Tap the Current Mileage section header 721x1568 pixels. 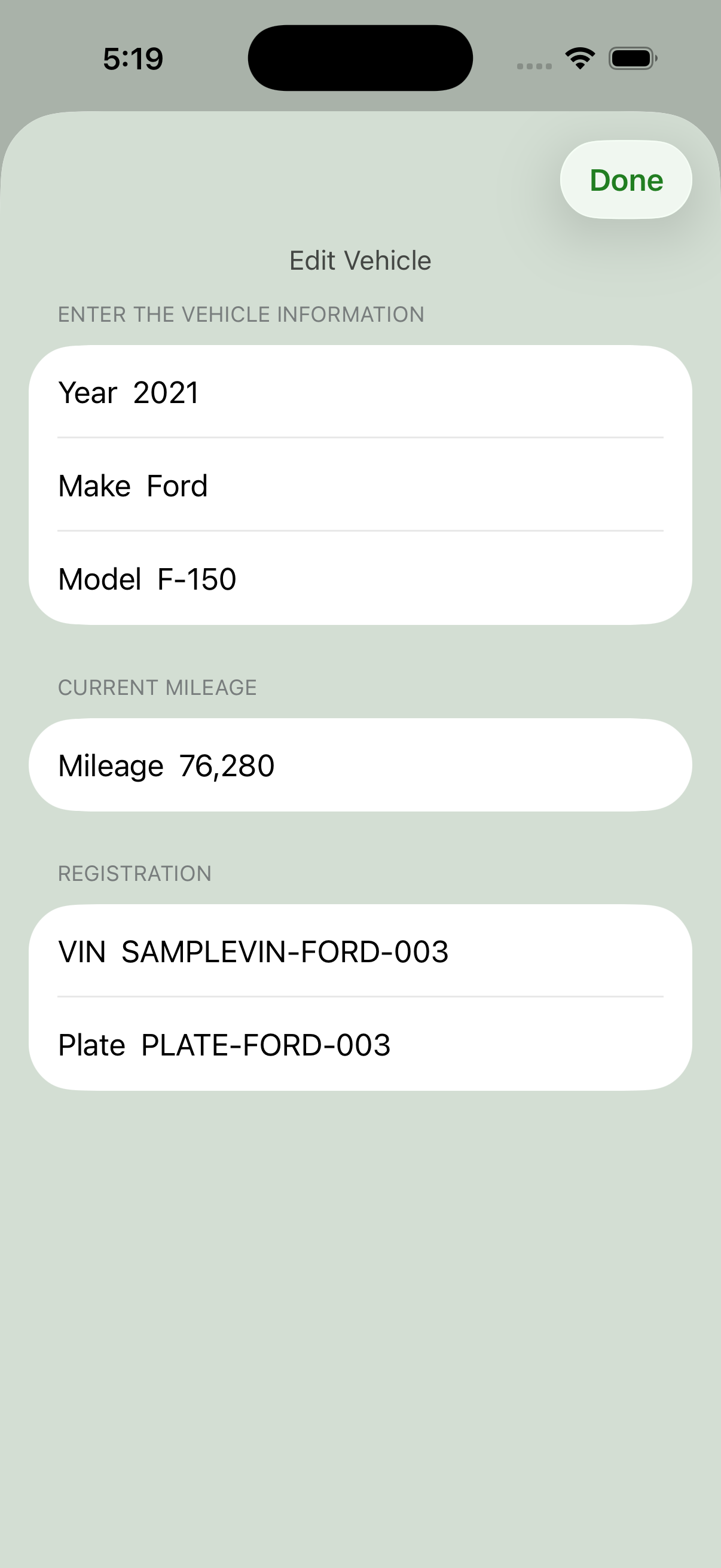pyautogui.click(x=157, y=687)
